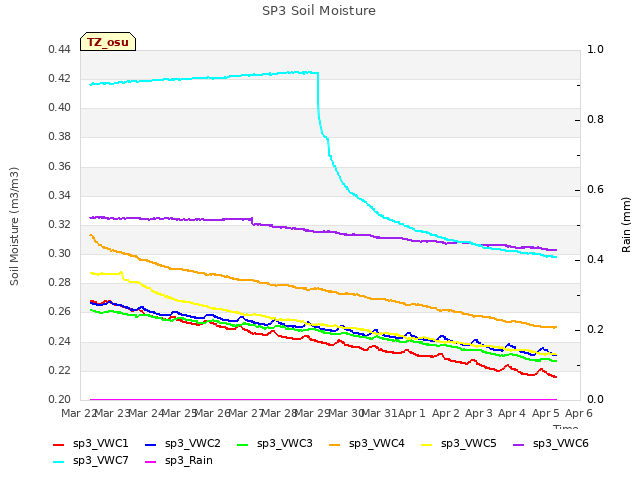Click the 0.32 left axis tick label
This screenshot has width=640, height=480.
(59, 224)
